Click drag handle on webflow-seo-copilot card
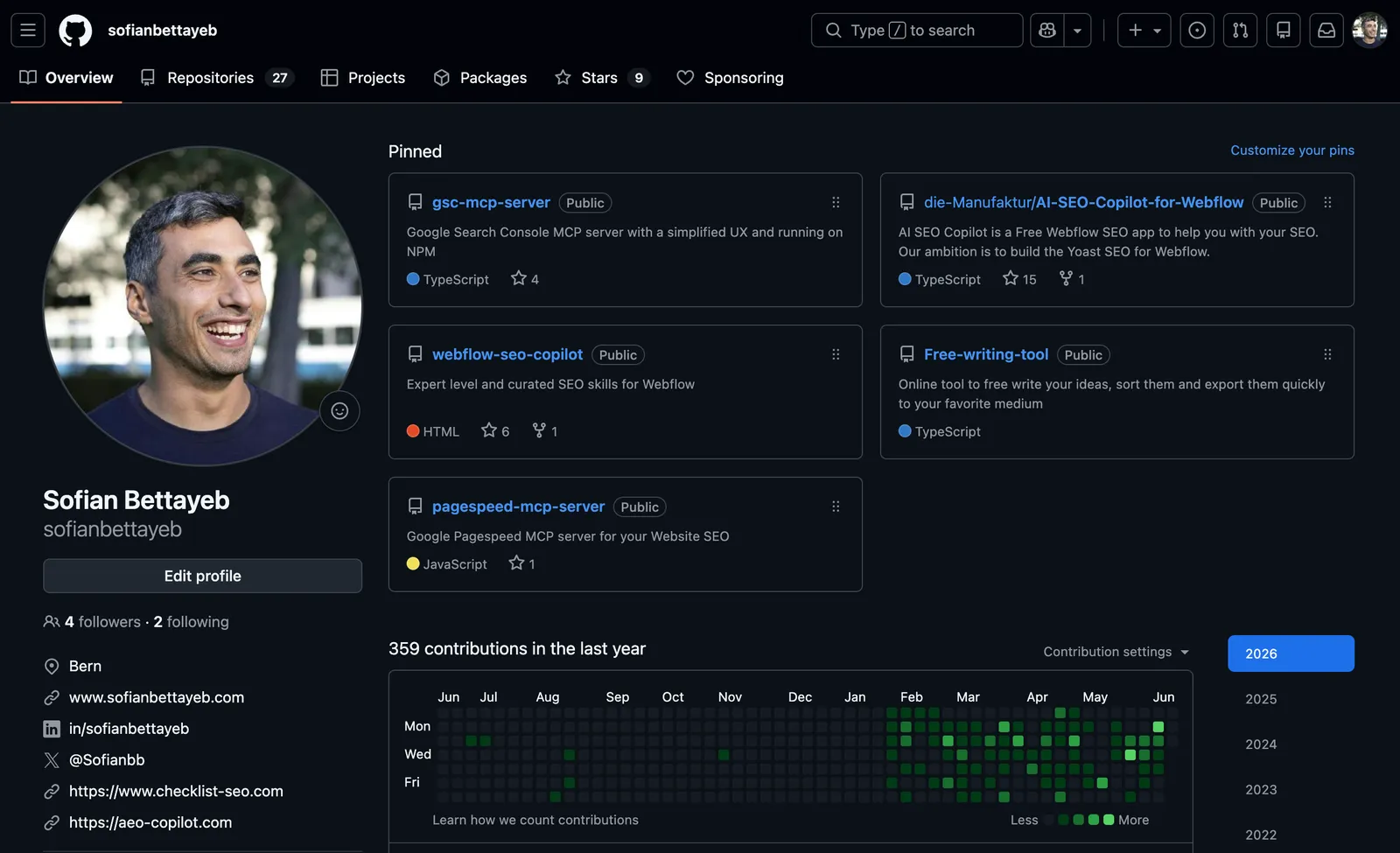Screen dimensions: 1400x853 click(x=836, y=354)
